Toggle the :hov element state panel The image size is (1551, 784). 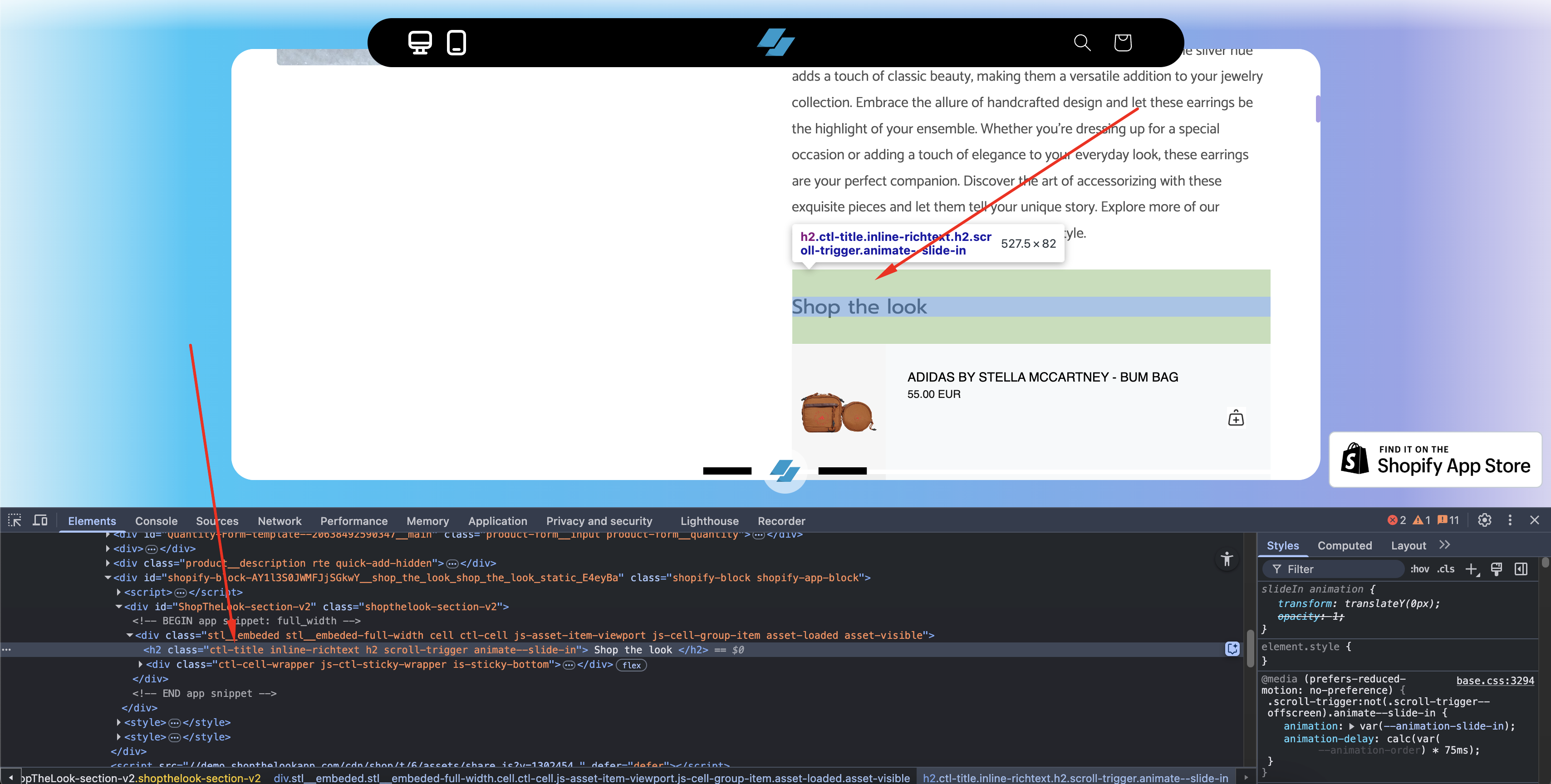pos(1419,569)
